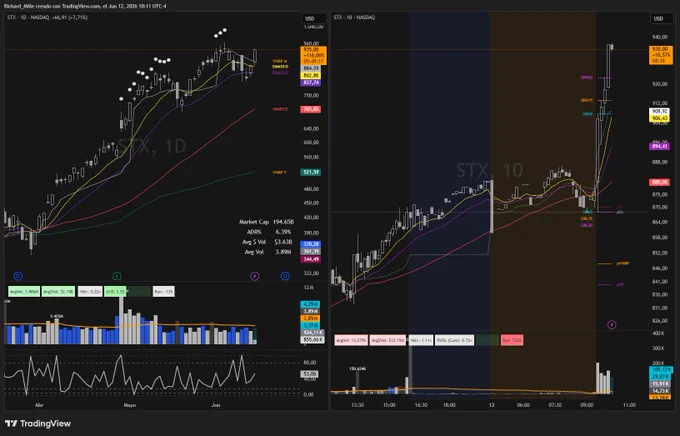
Task: Open the USD currency selector on the 1D chart
Action: (313, 19)
